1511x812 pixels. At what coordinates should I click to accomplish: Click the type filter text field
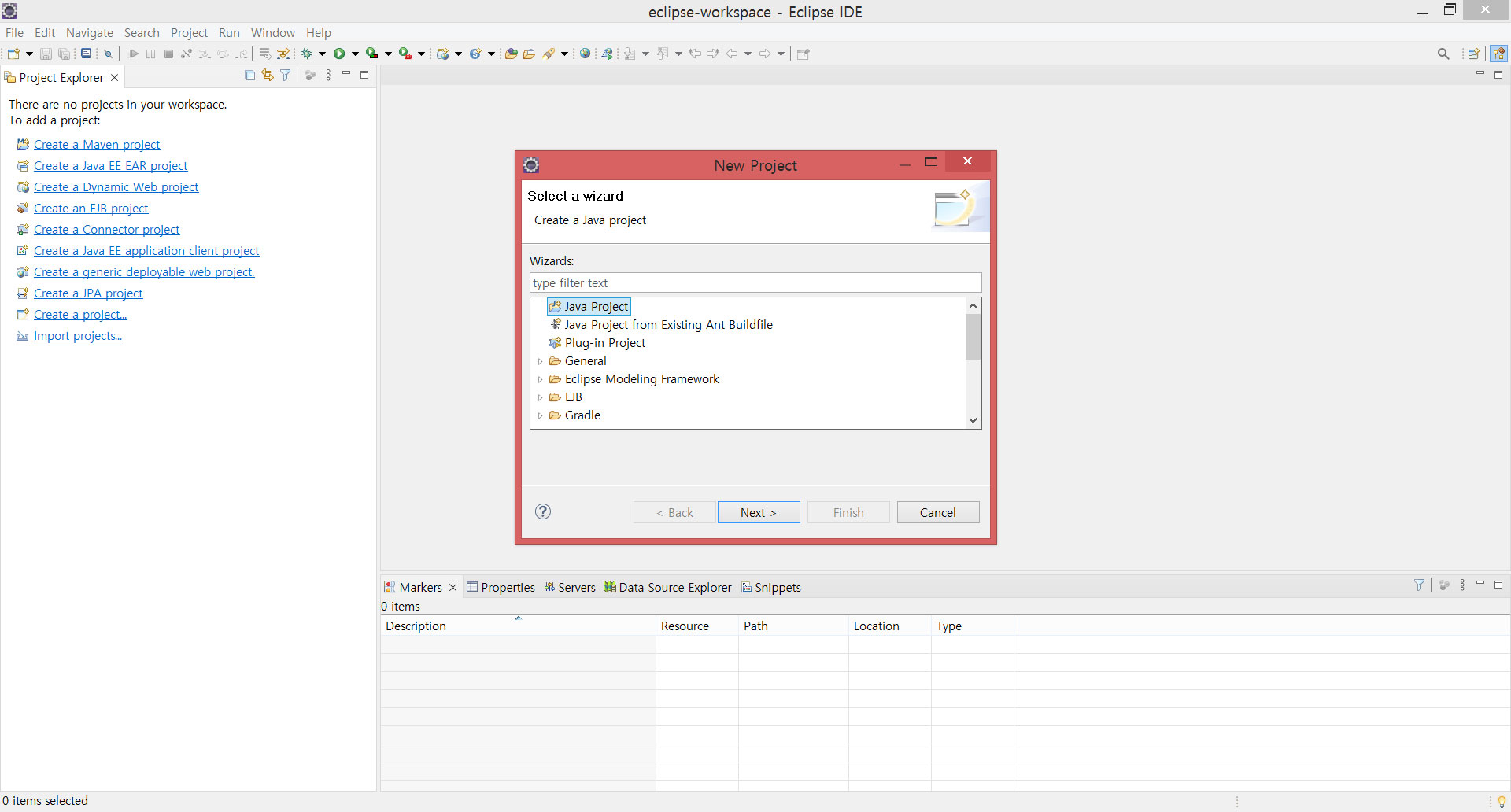pyautogui.click(x=755, y=283)
